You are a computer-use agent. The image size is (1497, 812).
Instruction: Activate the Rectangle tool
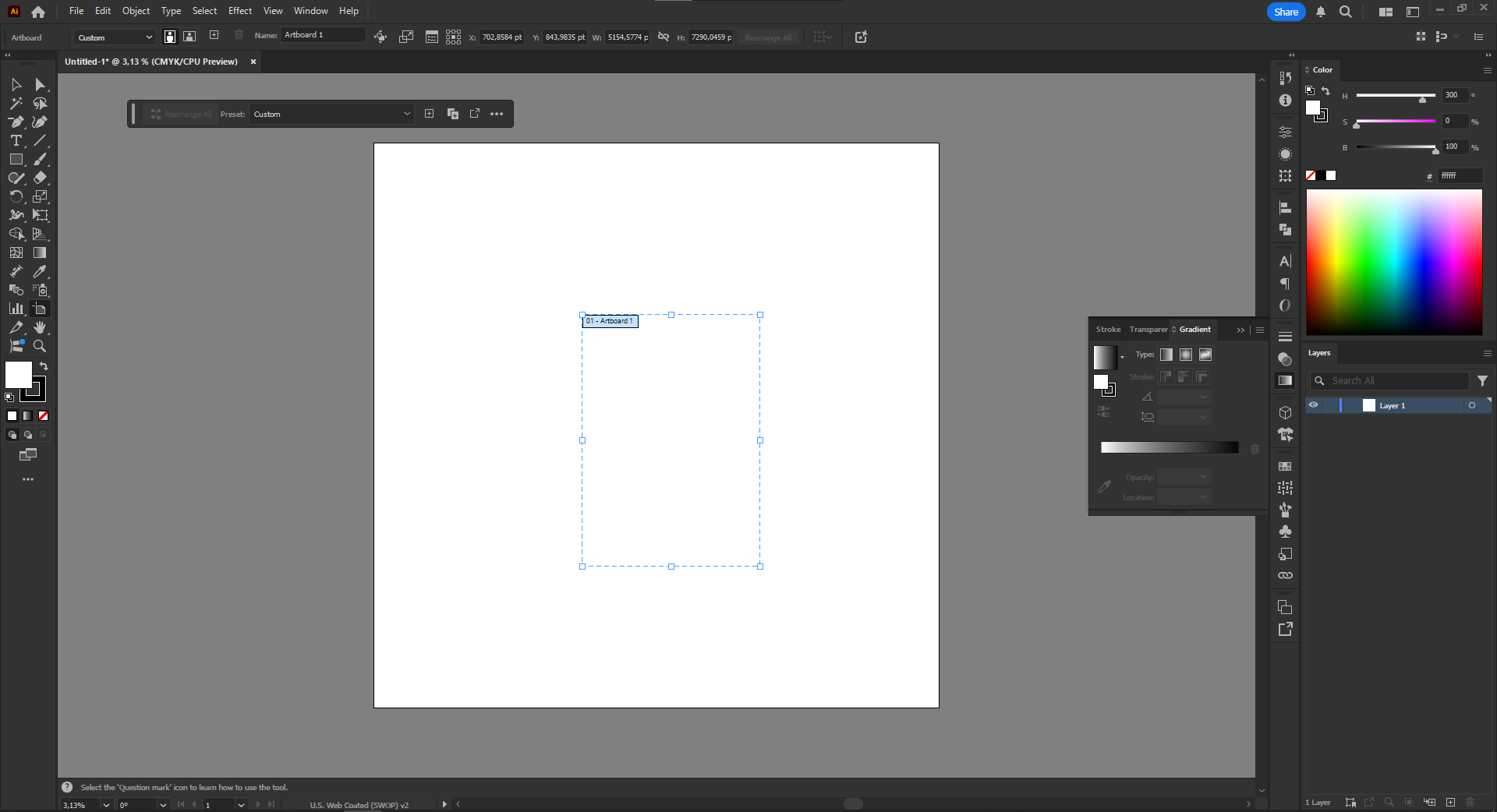[x=16, y=159]
